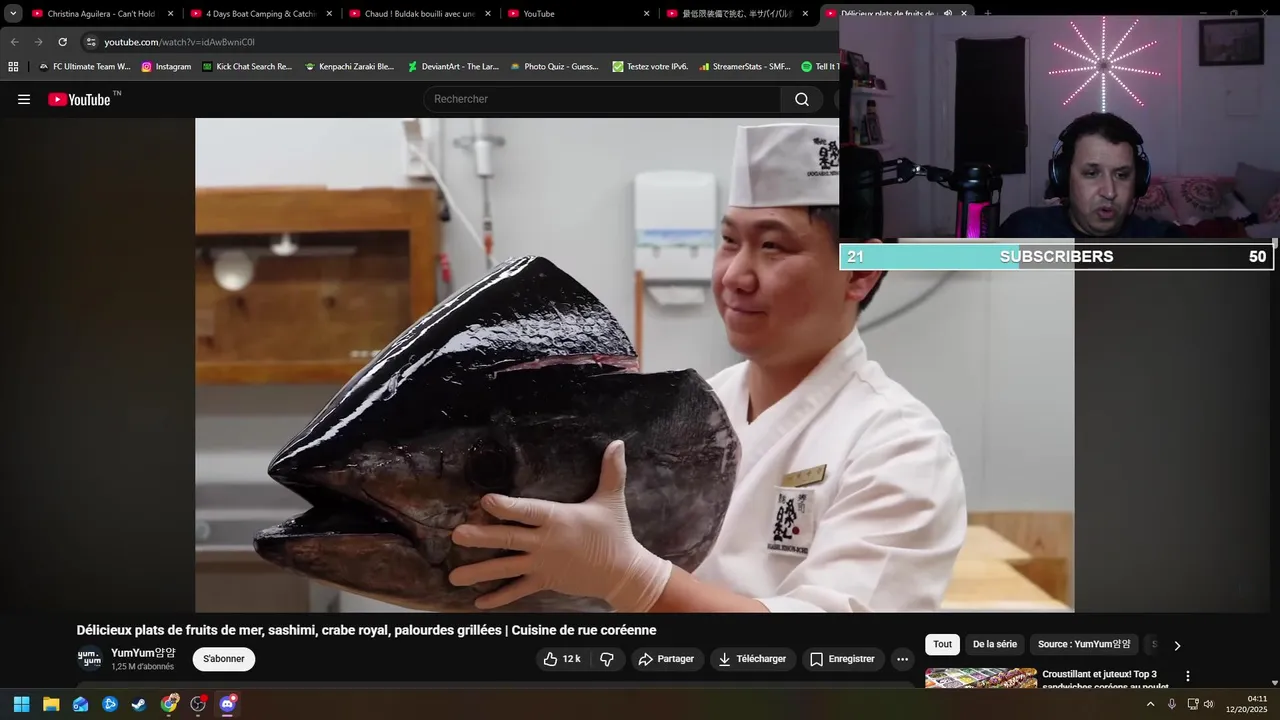Open the Windows Start menu
Screen dimensions: 1280x720
coord(21,704)
